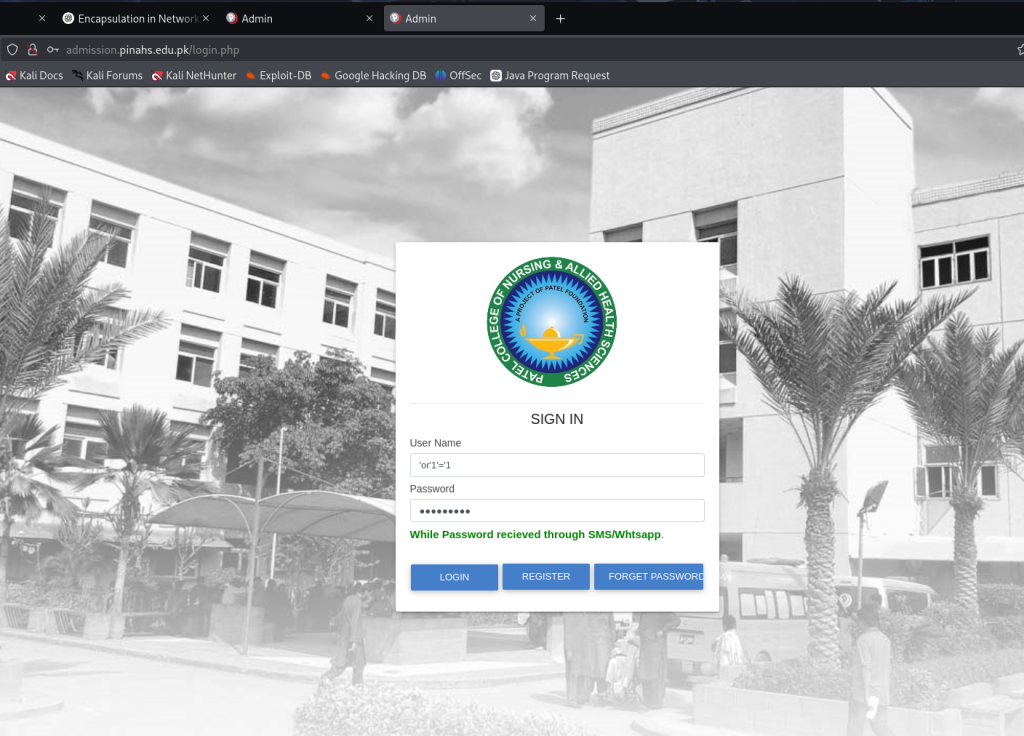Click the SIGN IN heading

557,419
